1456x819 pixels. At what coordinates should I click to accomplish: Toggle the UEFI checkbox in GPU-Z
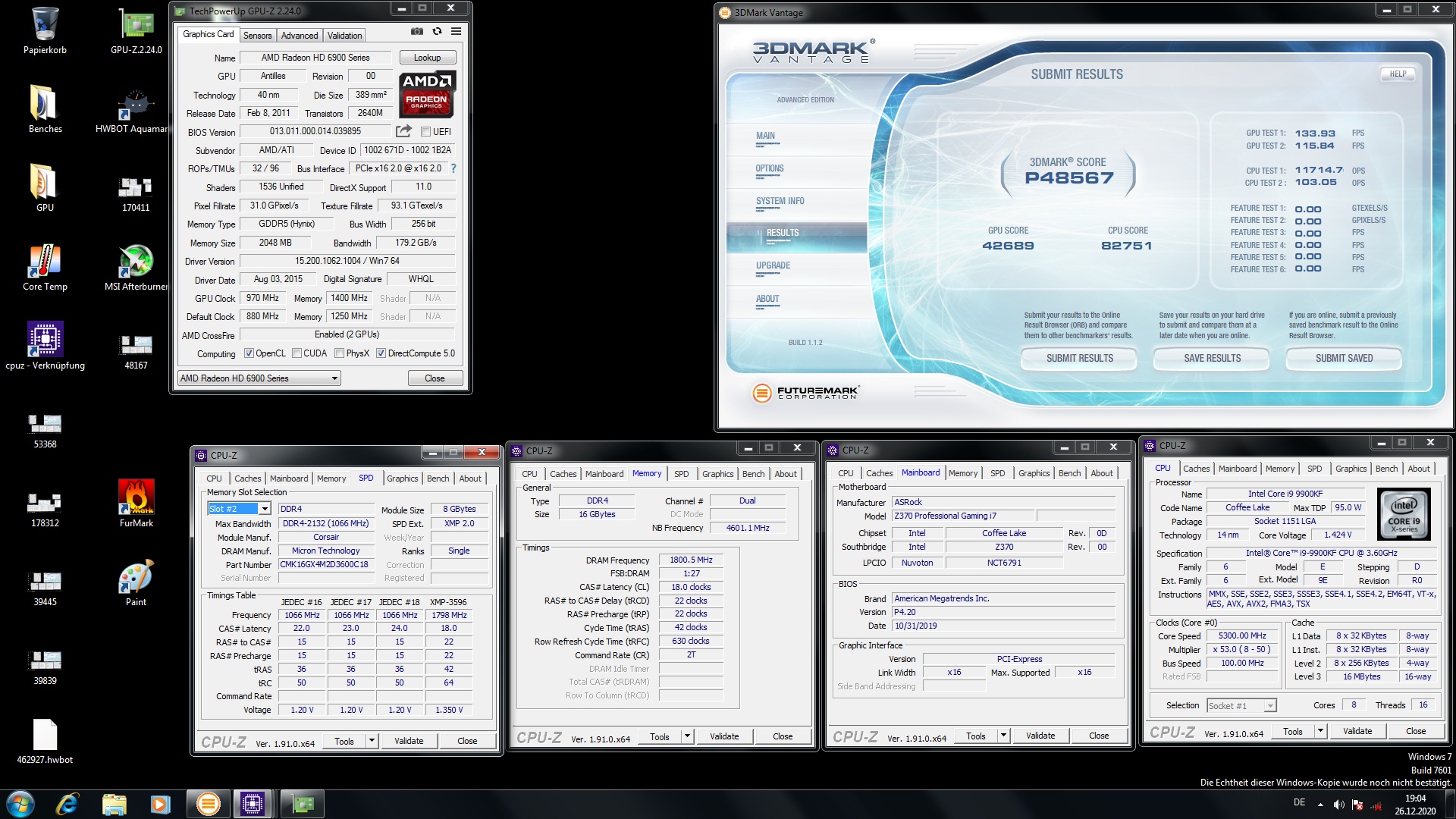click(x=425, y=132)
